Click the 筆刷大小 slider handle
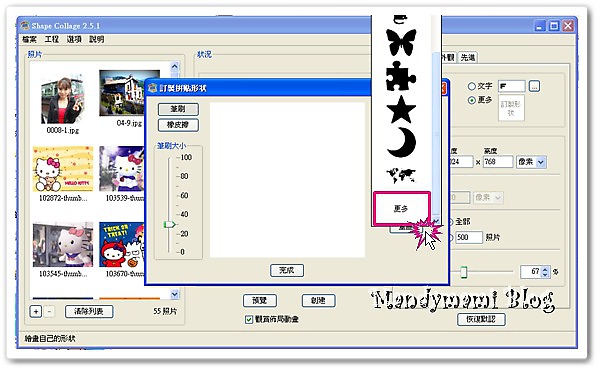The image size is (600, 371). click(x=169, y=224)
